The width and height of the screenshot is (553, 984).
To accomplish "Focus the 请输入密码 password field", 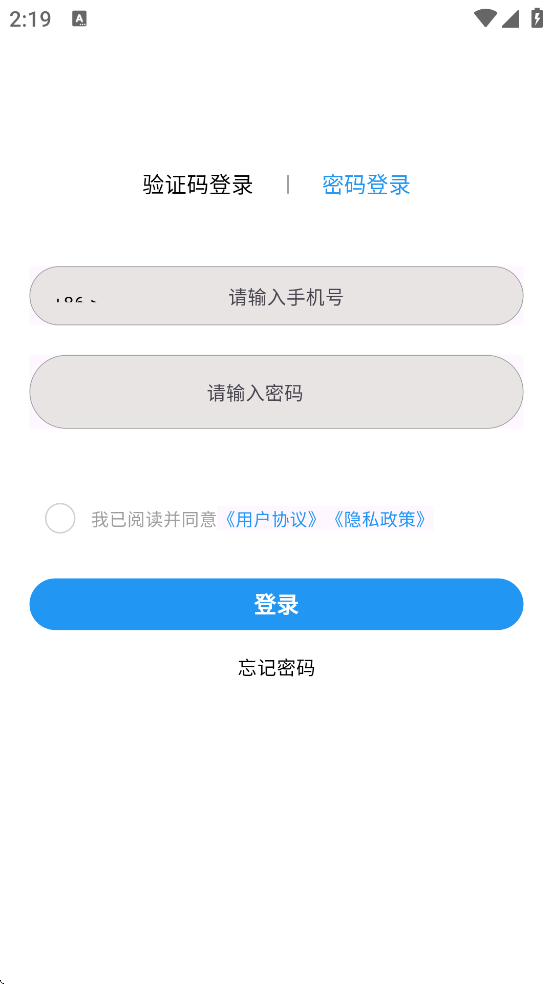I will click(276, 392).
